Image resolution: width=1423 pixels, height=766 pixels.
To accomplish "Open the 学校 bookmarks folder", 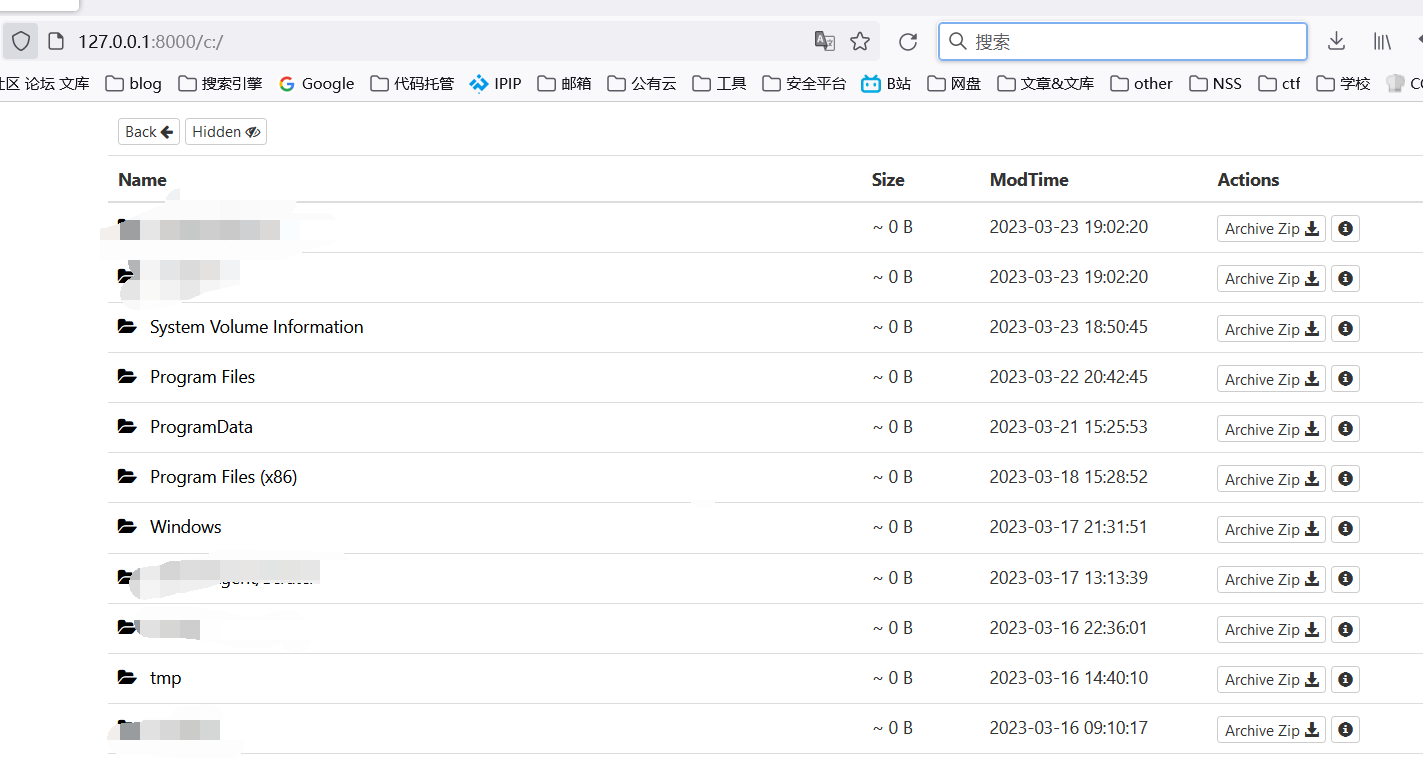I will pyautogui.click(x=1344, y=83).
